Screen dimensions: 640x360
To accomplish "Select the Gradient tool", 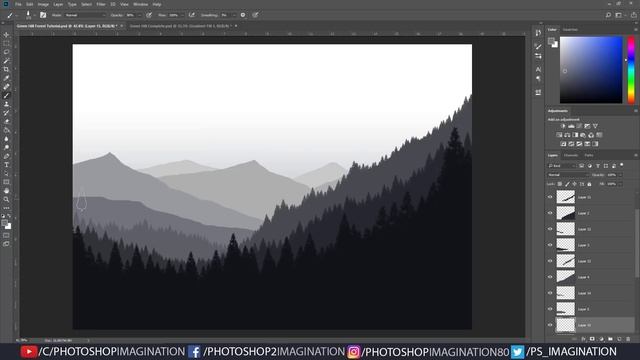I will tap(6, 130).
